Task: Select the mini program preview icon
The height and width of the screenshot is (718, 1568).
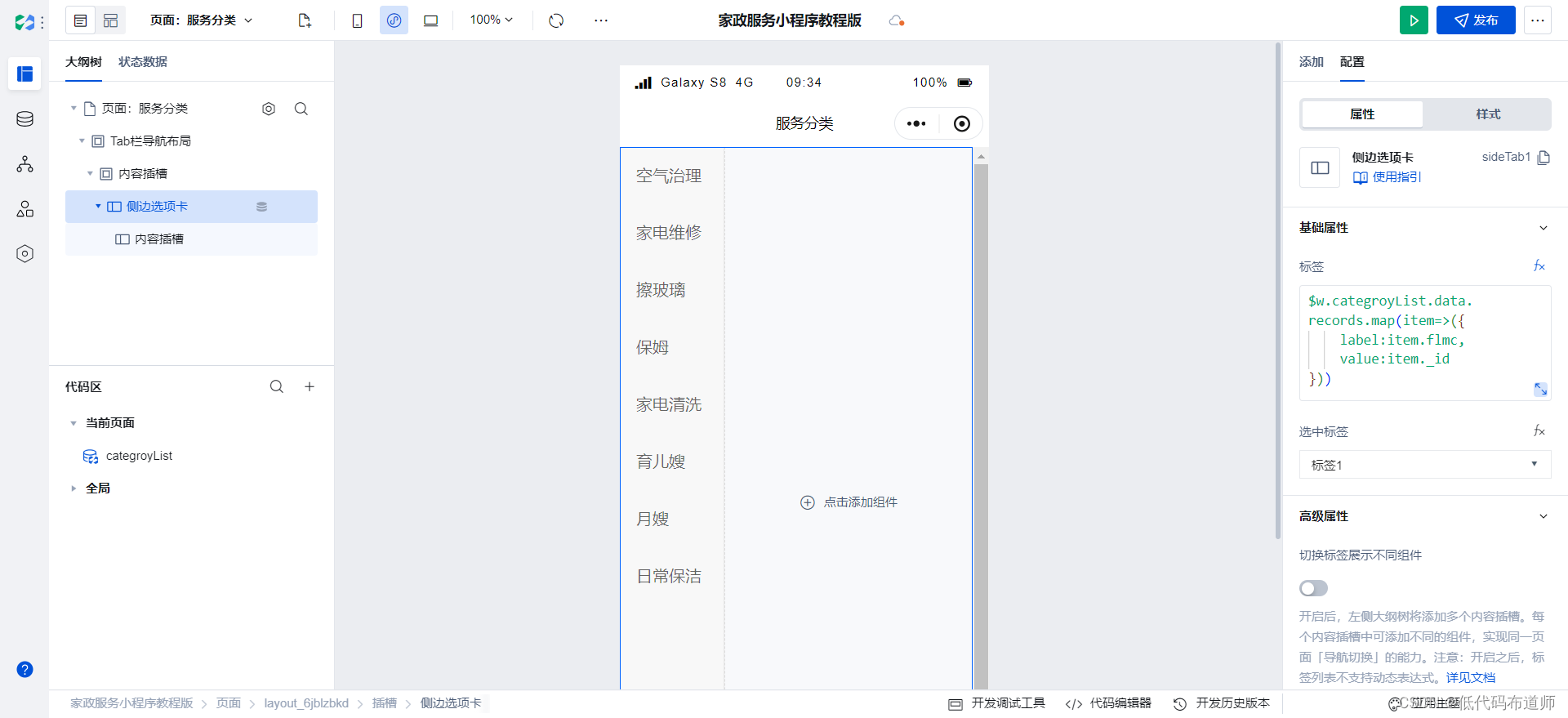Action: pos(394,20)
